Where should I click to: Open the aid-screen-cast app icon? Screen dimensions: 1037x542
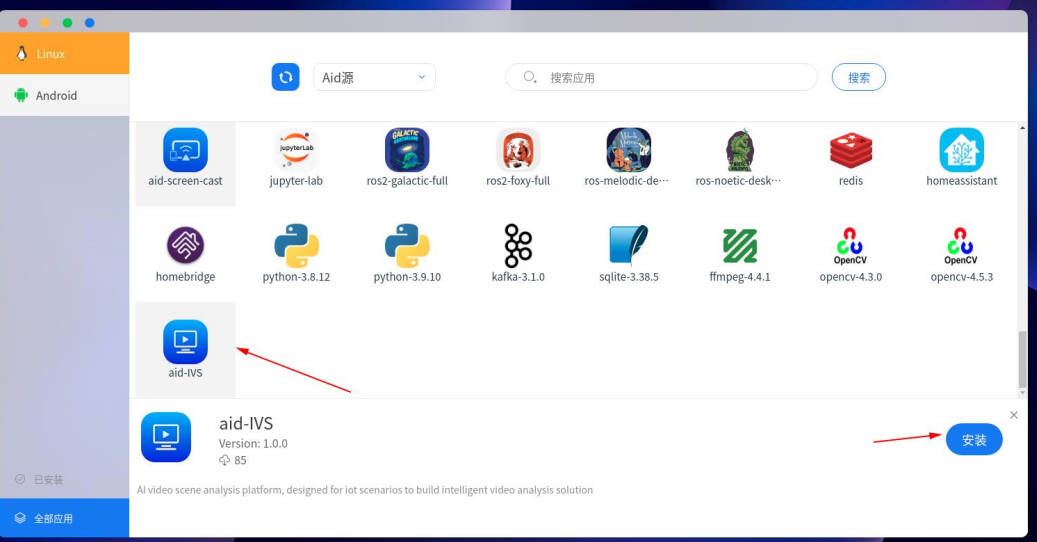[x=185, y=151]
